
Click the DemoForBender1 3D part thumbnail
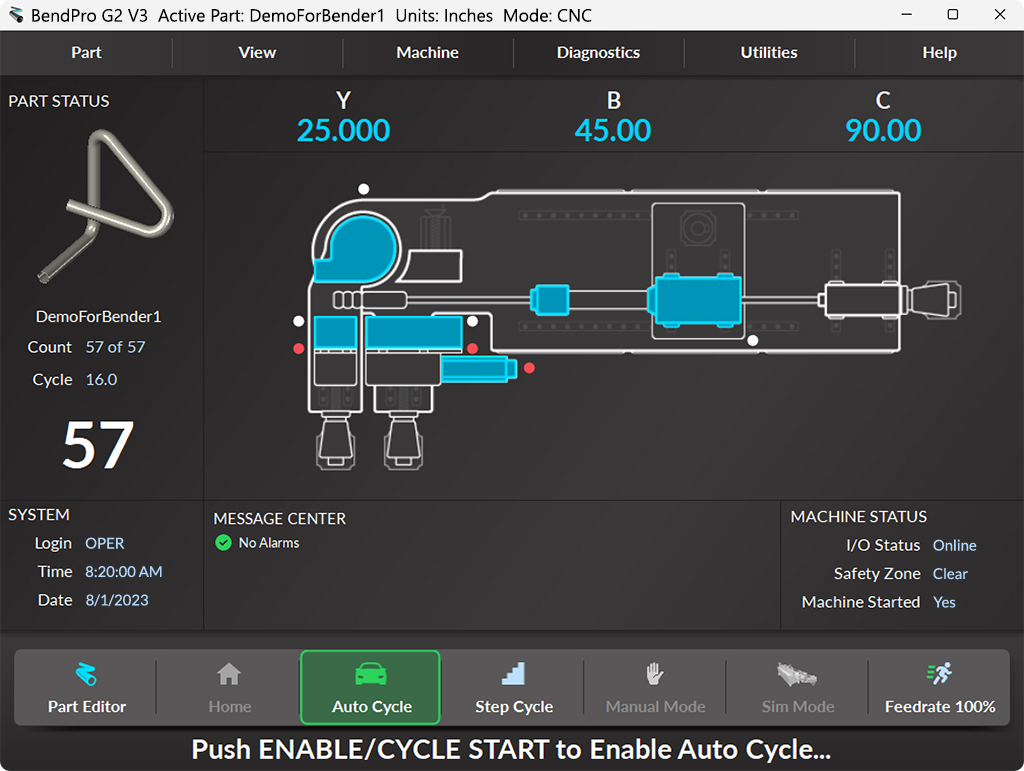click(104, 206)
